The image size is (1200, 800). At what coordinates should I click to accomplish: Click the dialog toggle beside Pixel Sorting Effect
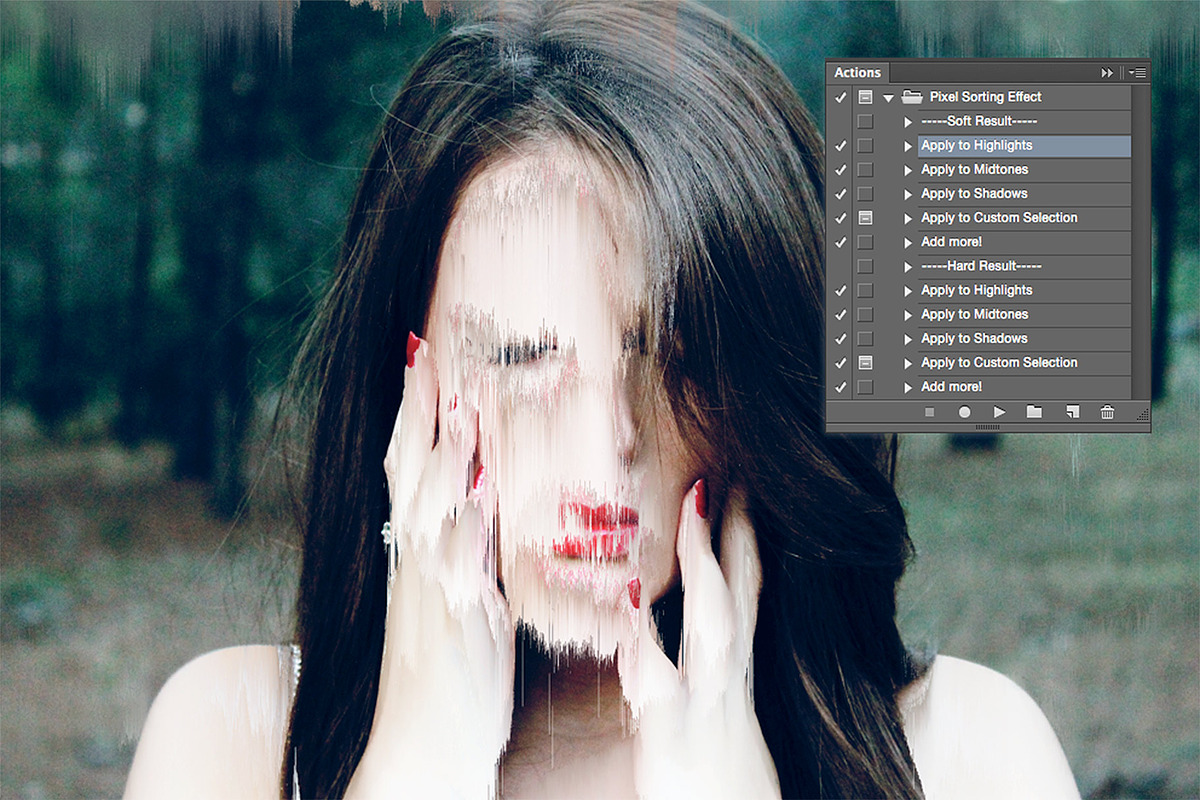pyautogui.click(x=866, y=96)
